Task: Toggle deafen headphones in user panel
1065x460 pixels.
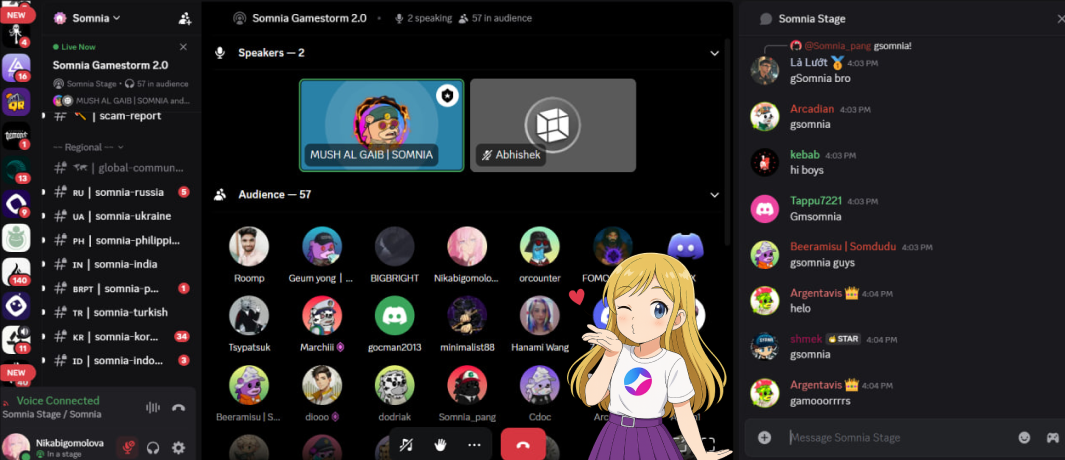Action: tap(154, 448)
